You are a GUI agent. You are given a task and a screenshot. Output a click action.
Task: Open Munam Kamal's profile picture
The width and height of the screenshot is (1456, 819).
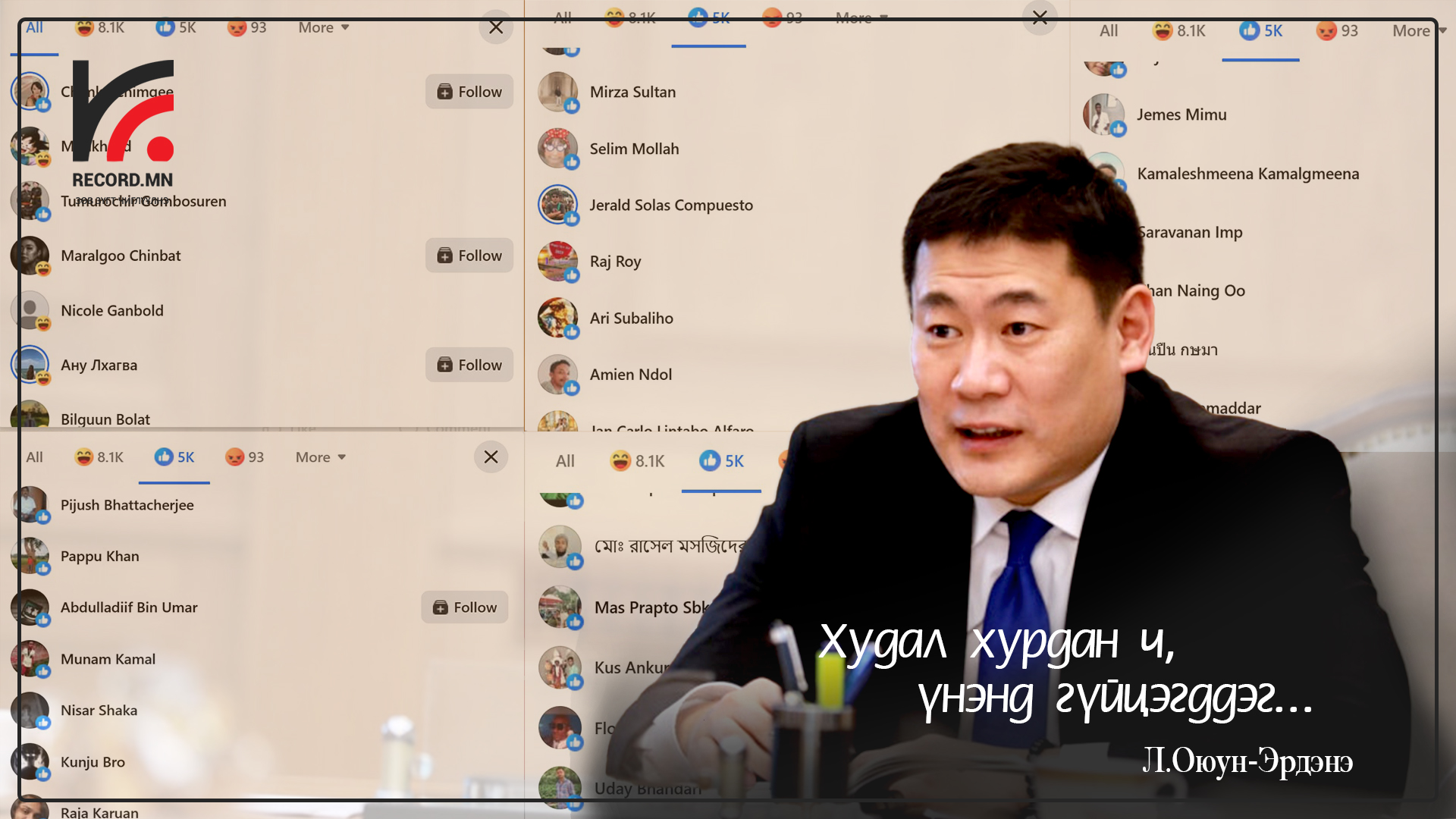(x=30, y=659)
